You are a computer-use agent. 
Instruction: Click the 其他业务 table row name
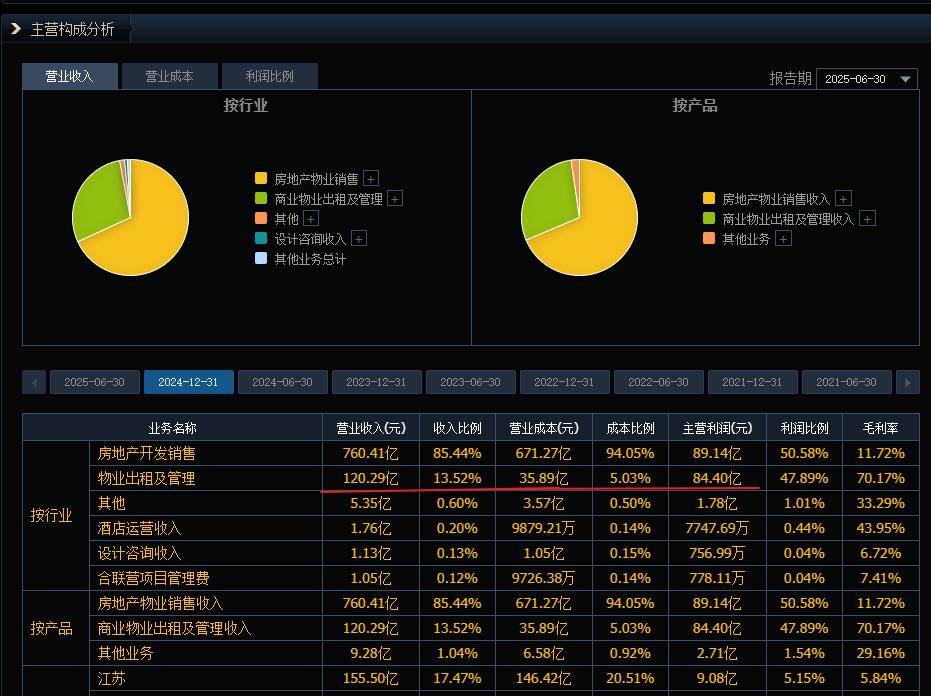[x=125, y=653]
